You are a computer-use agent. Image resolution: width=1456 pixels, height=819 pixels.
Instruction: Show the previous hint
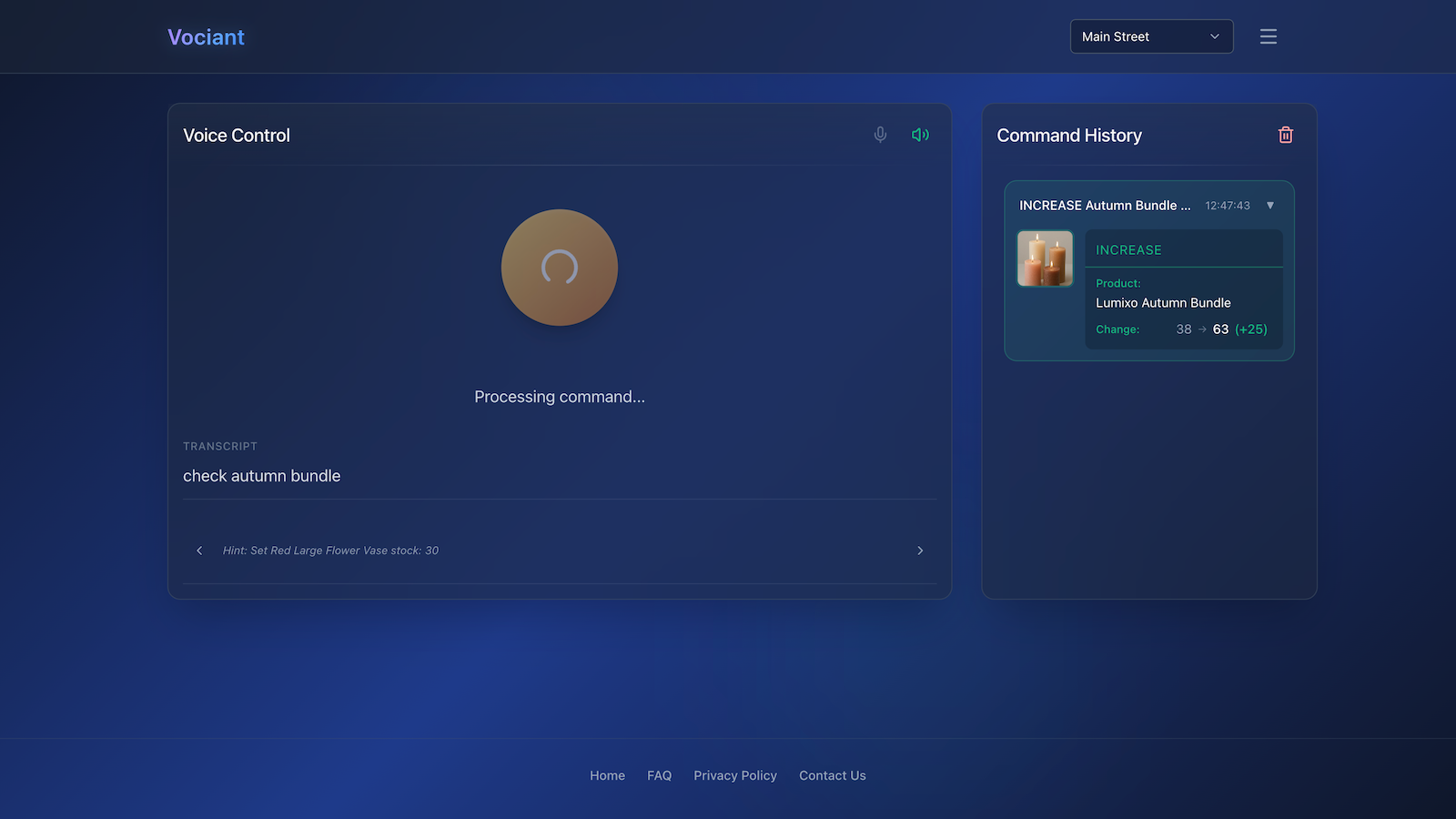199,551
